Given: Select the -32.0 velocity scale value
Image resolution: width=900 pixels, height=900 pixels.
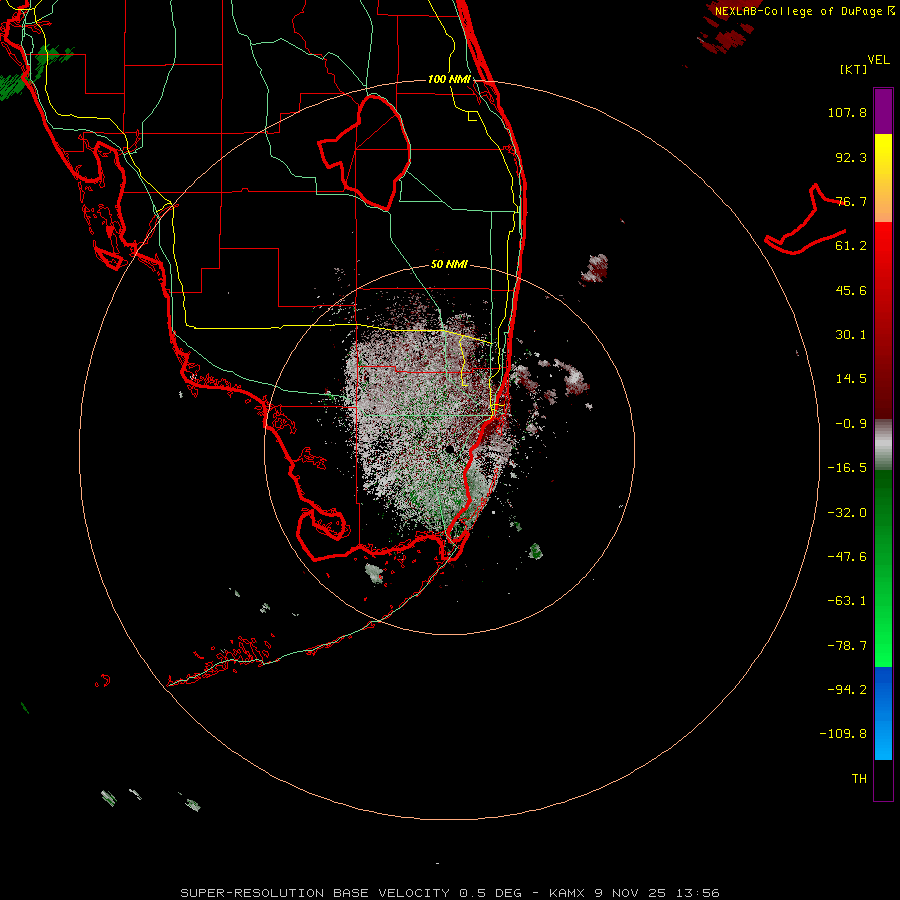Looking at the screenshot, I should (847, 513).
